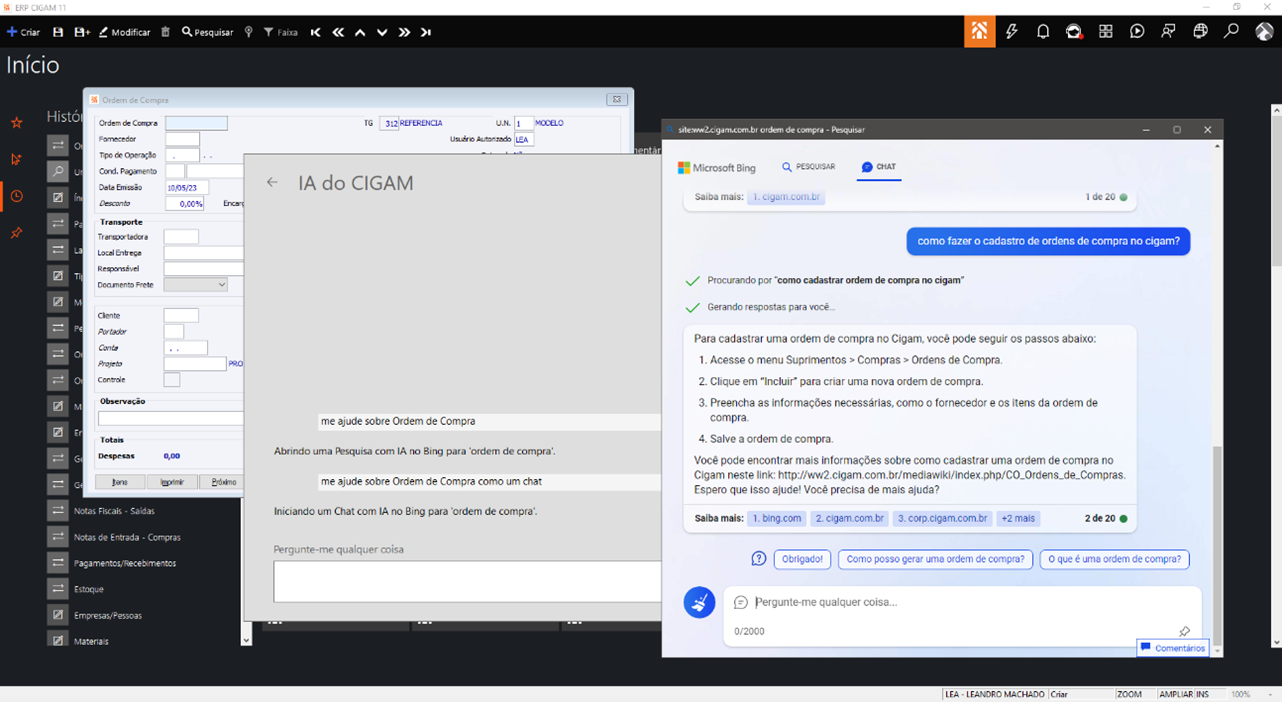Open the notifications bell icon
The image size is (1282, 702).
coord(1043,31)
